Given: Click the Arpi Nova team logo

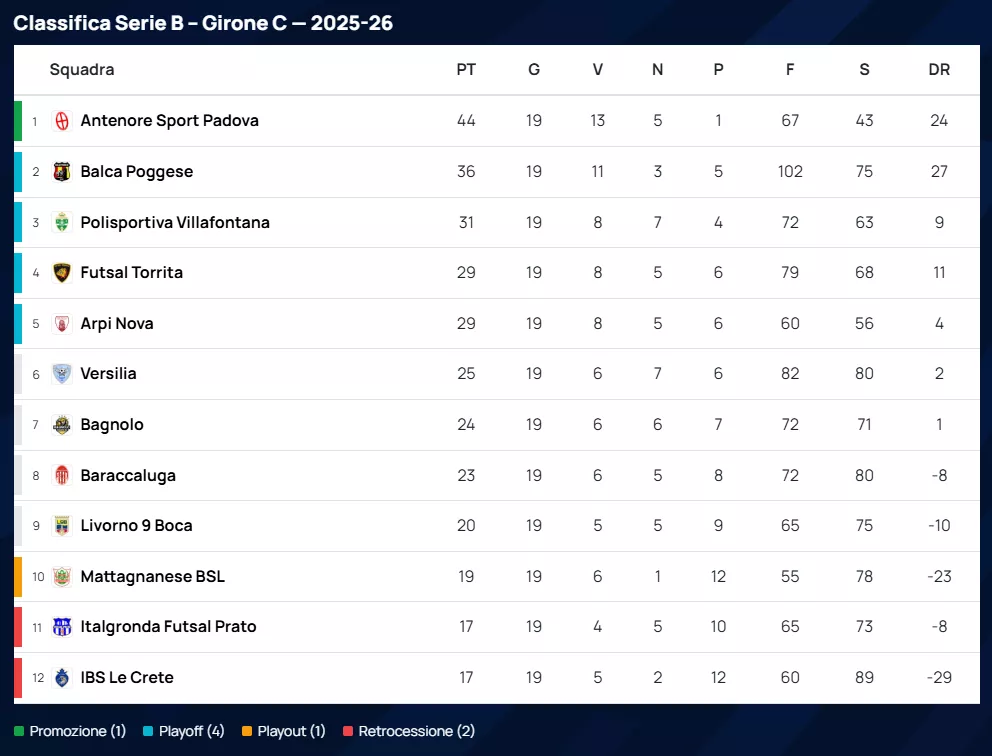Looking at the screenshot, I should coord(62,324).
